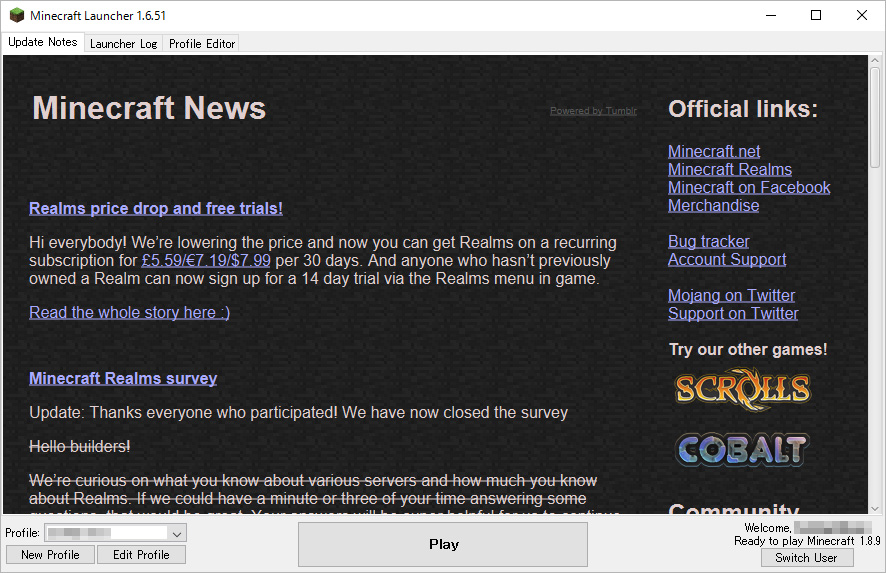Click the Play button
Screen dimensions: 886x573
pos(443,544)
